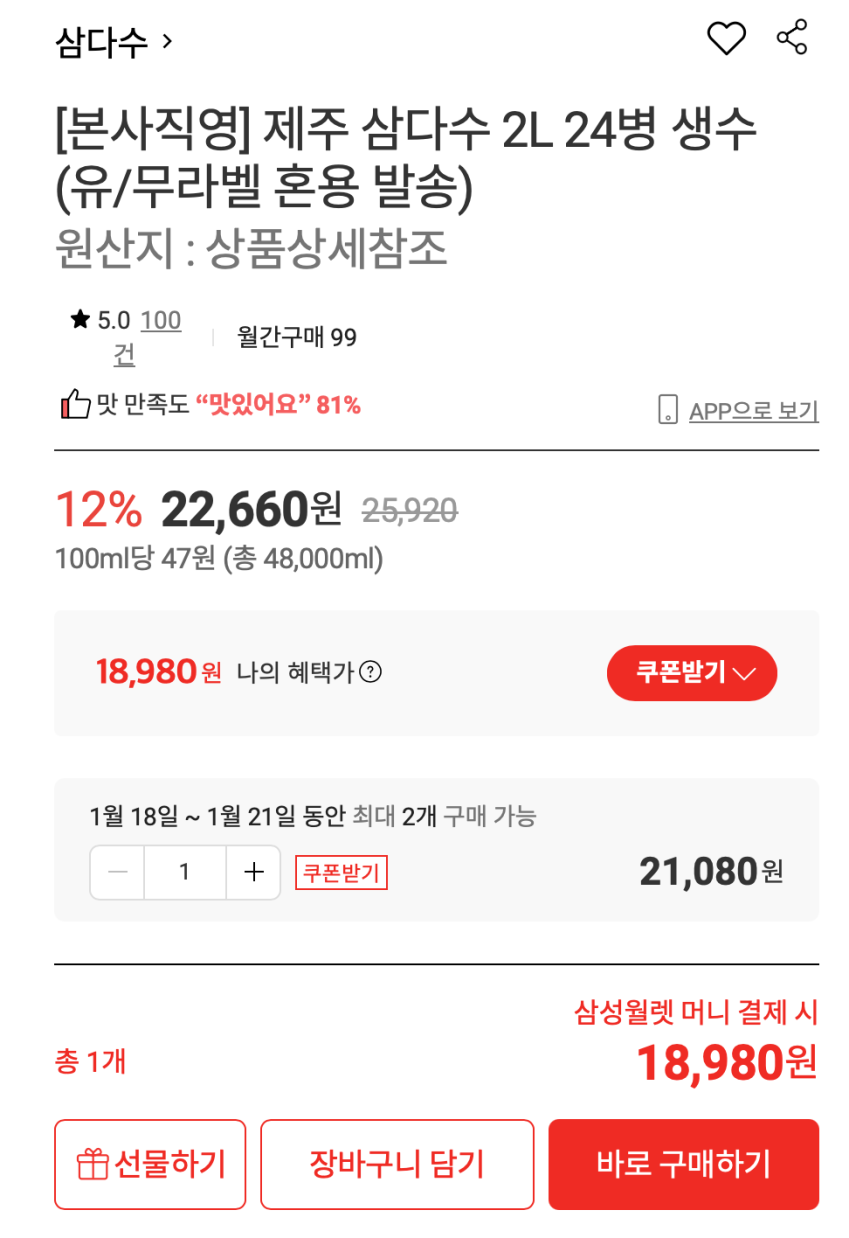Tap the question mark help icon
This screenshot has width=849, height=1238.
tap(370, 672)
